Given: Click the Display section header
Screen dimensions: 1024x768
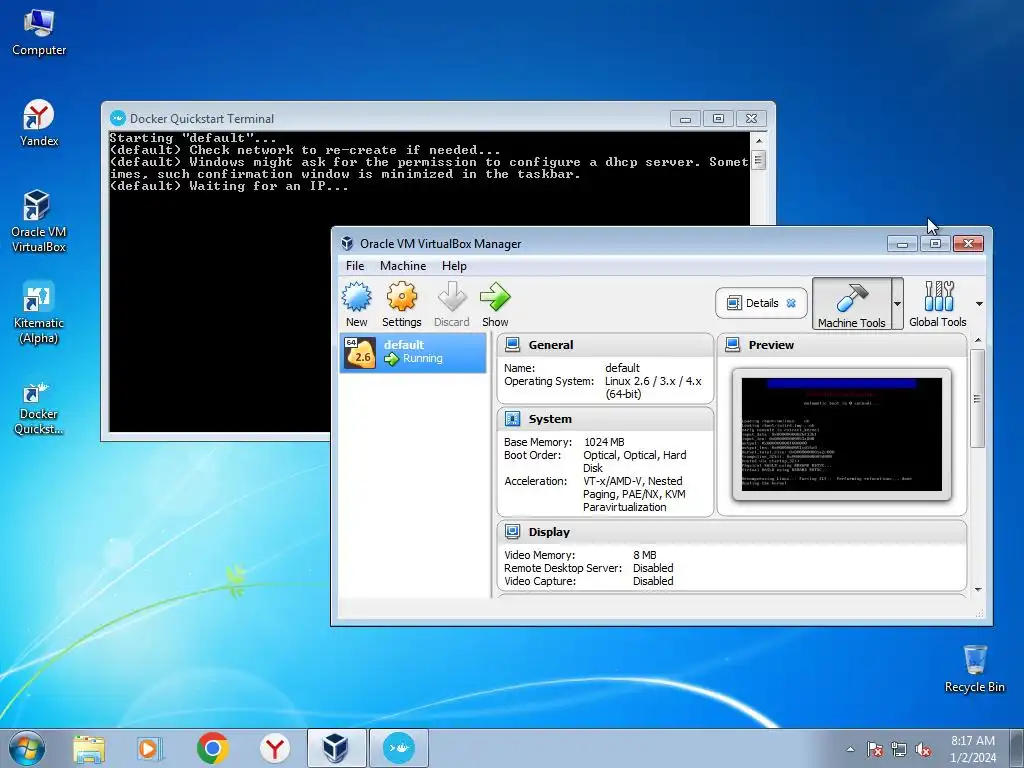Looking at the screenshot, I should (x=731, y=532).
